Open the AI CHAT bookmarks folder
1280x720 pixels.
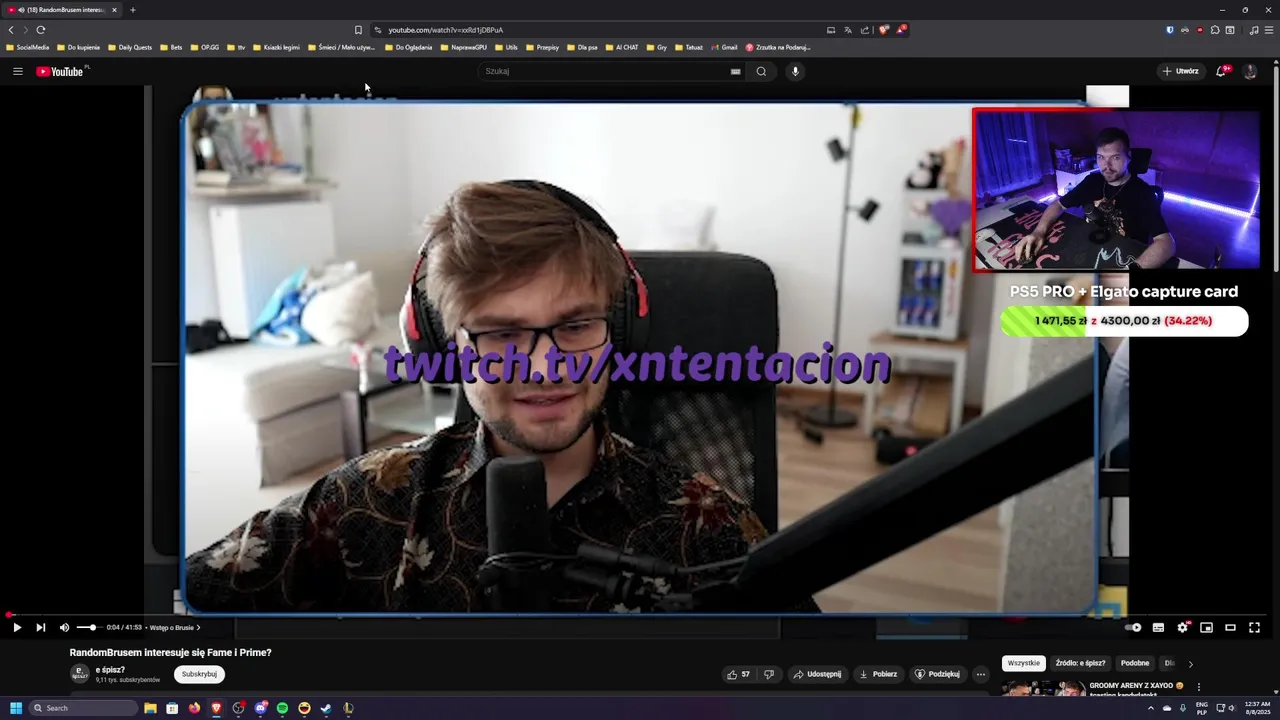[622, 47]
